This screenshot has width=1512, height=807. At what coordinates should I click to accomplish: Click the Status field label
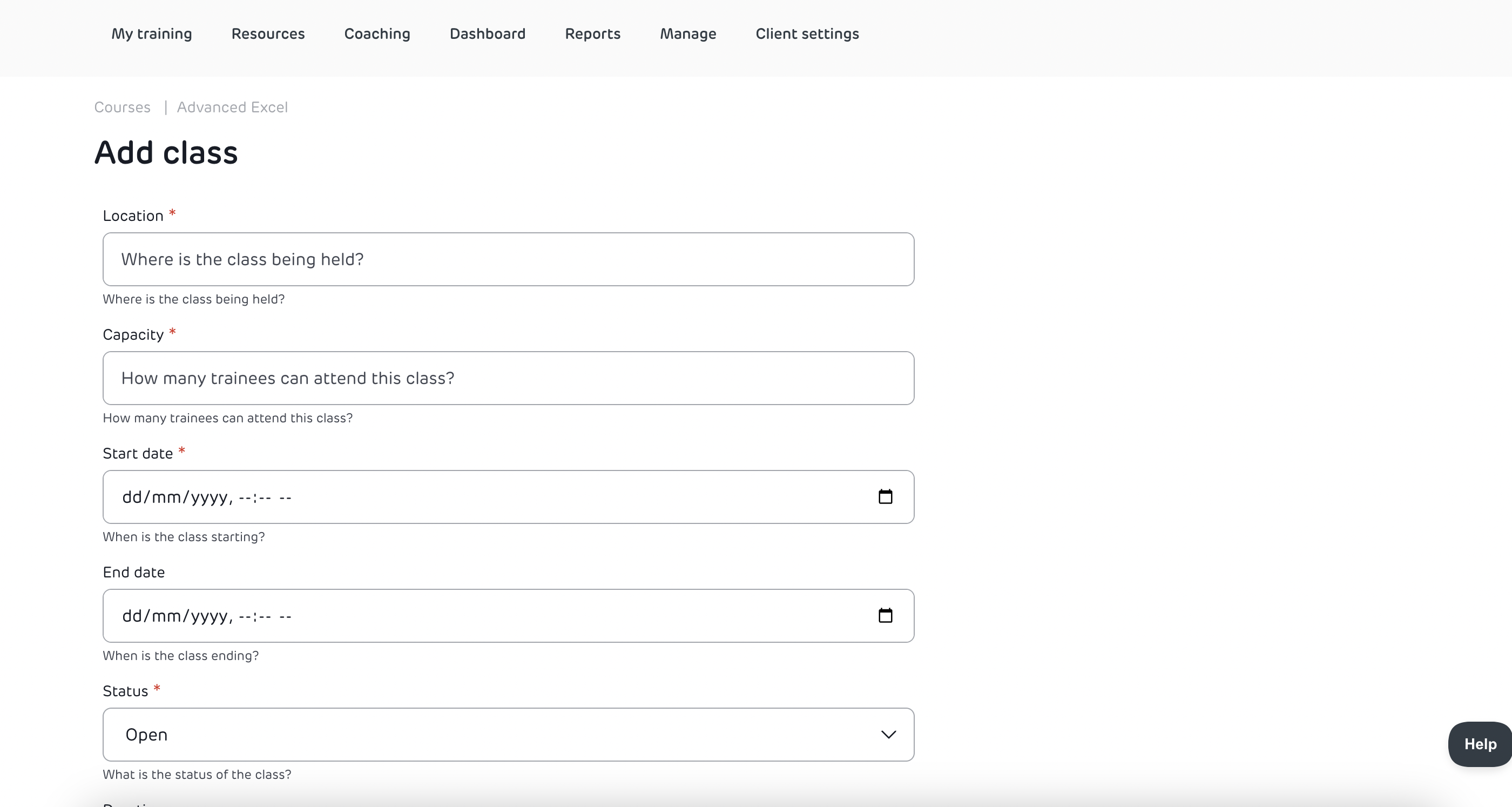coord(125,691)
